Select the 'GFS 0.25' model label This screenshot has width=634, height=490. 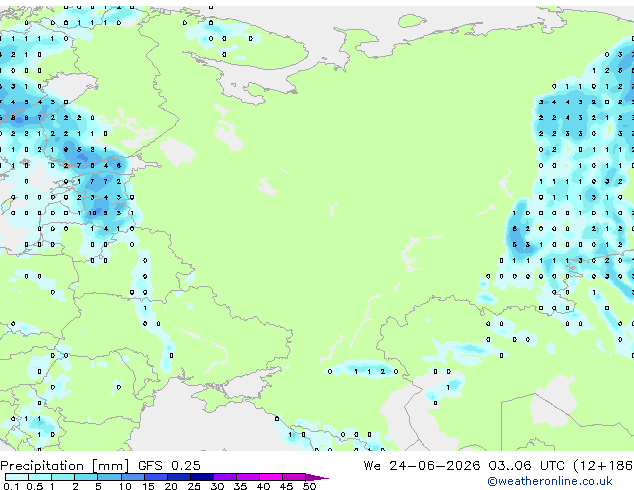[x=169, y=466]
